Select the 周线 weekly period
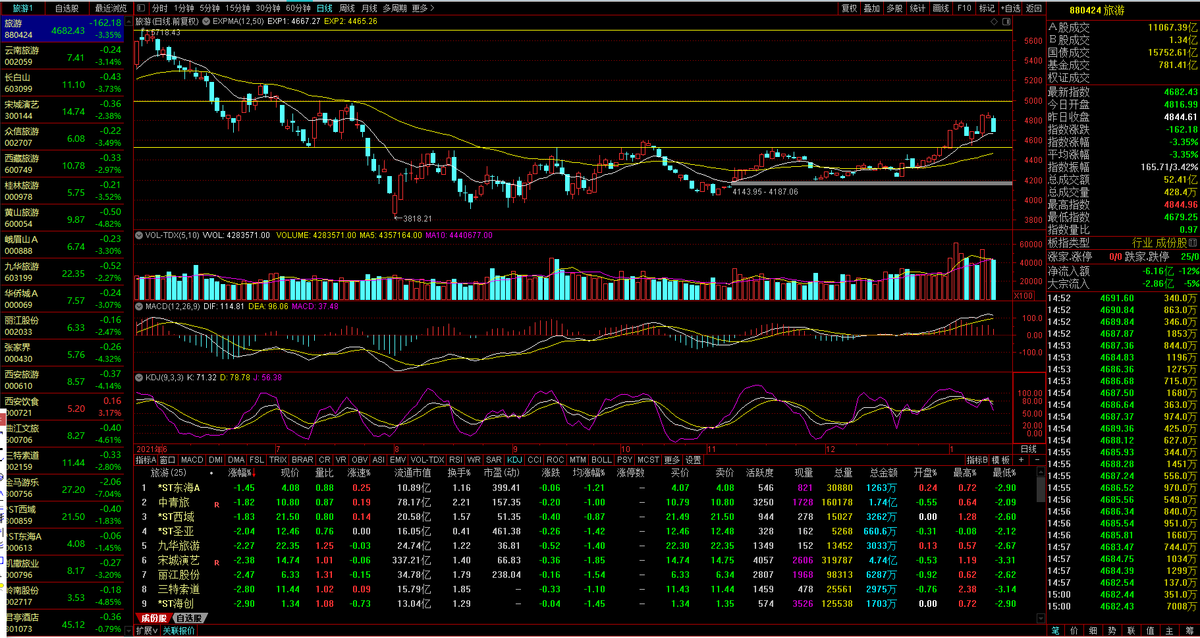The height and width of the screenshot is (638, 1200). tap(348, 8)
